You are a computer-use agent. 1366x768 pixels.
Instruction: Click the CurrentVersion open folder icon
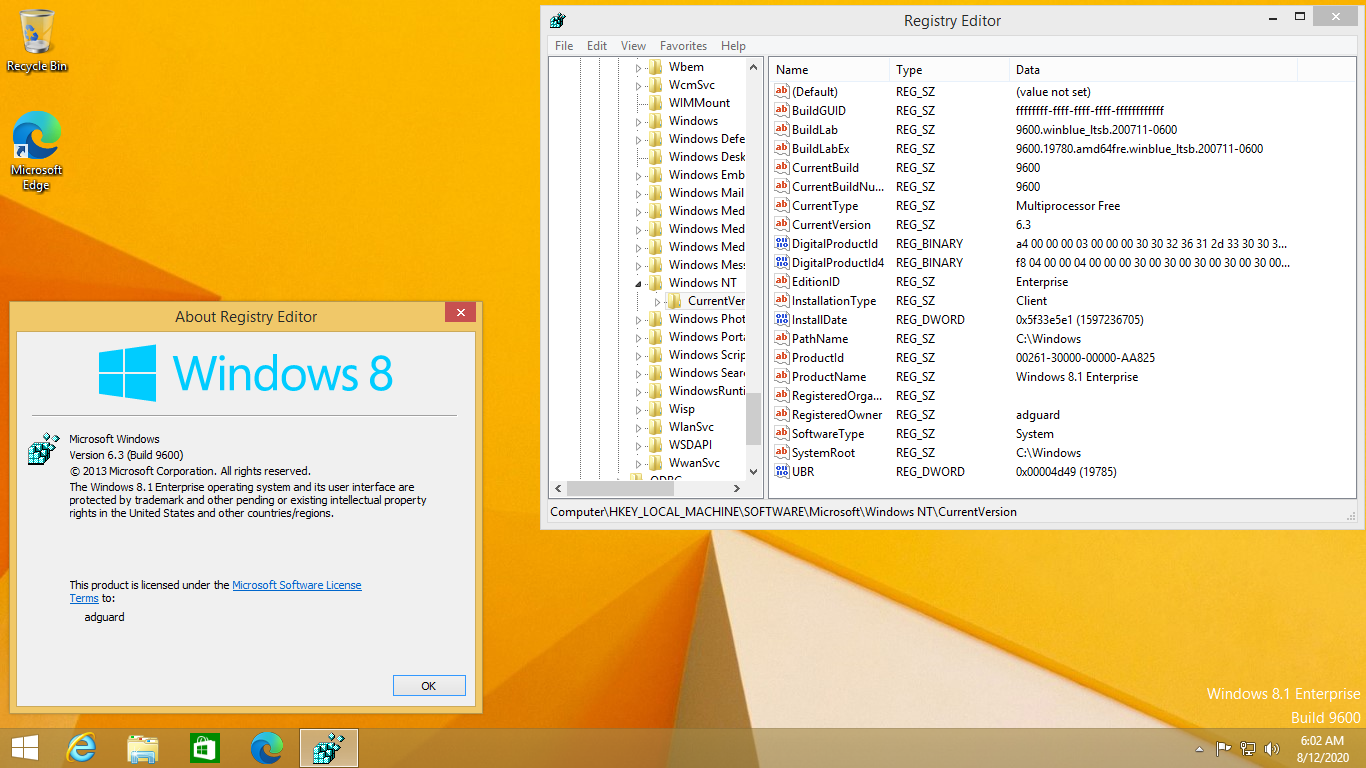(675, 301)
